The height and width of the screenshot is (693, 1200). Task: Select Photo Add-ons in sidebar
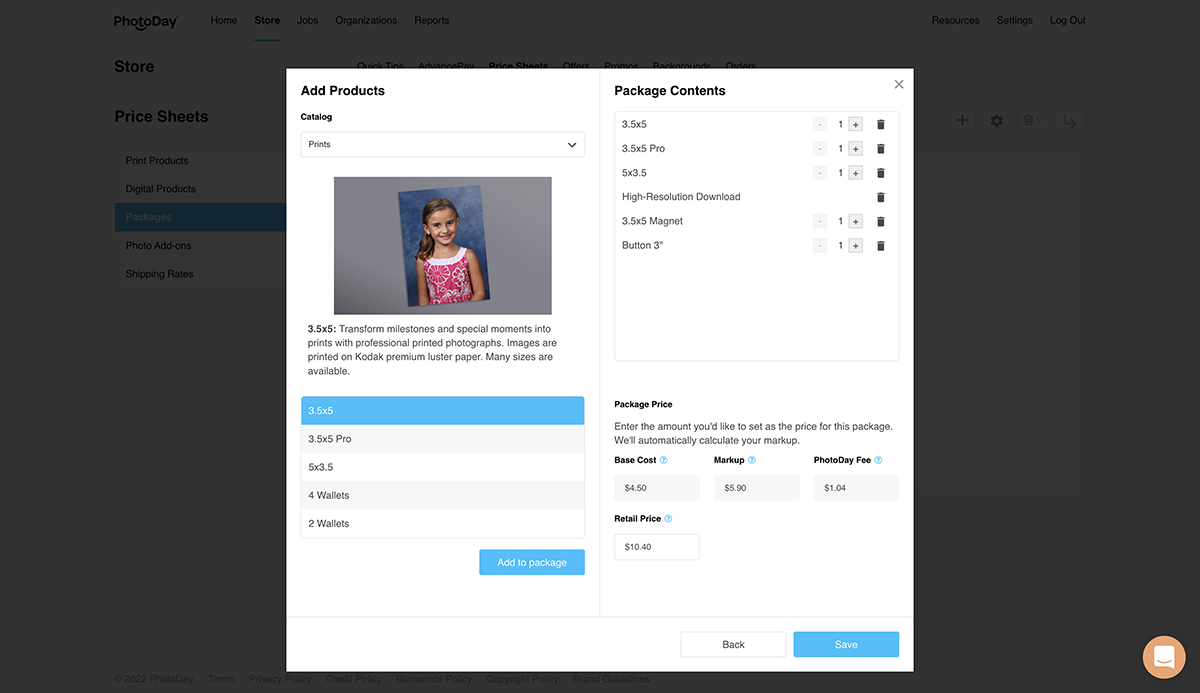tap(200, 245)
